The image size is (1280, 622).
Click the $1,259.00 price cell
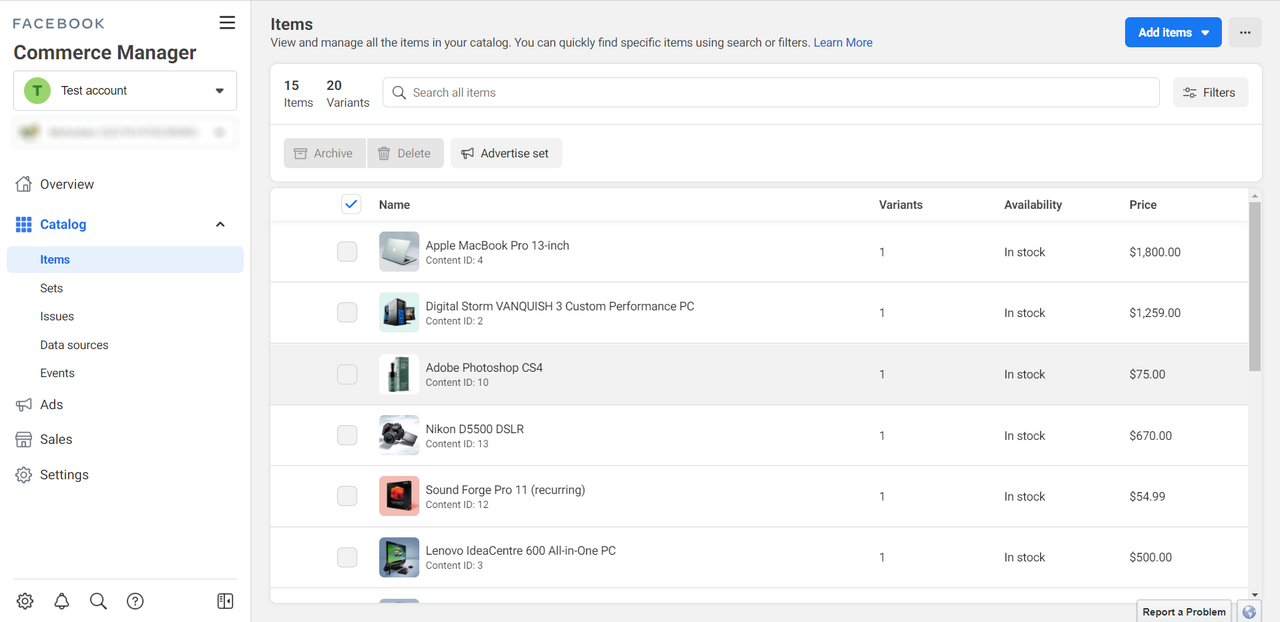tap(1155, 313)
